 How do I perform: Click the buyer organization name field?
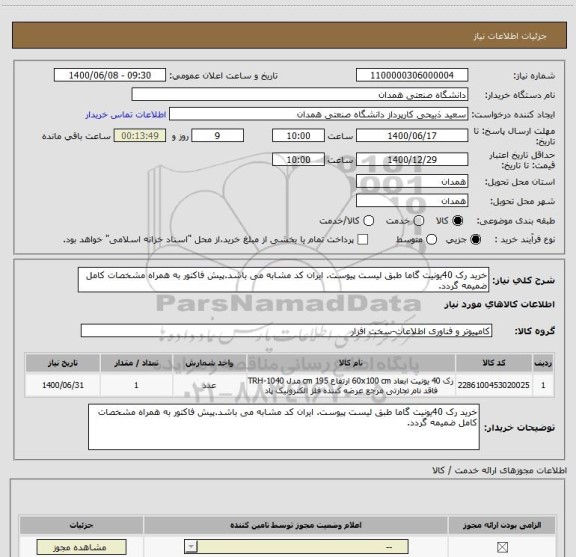tap(300, 95)
